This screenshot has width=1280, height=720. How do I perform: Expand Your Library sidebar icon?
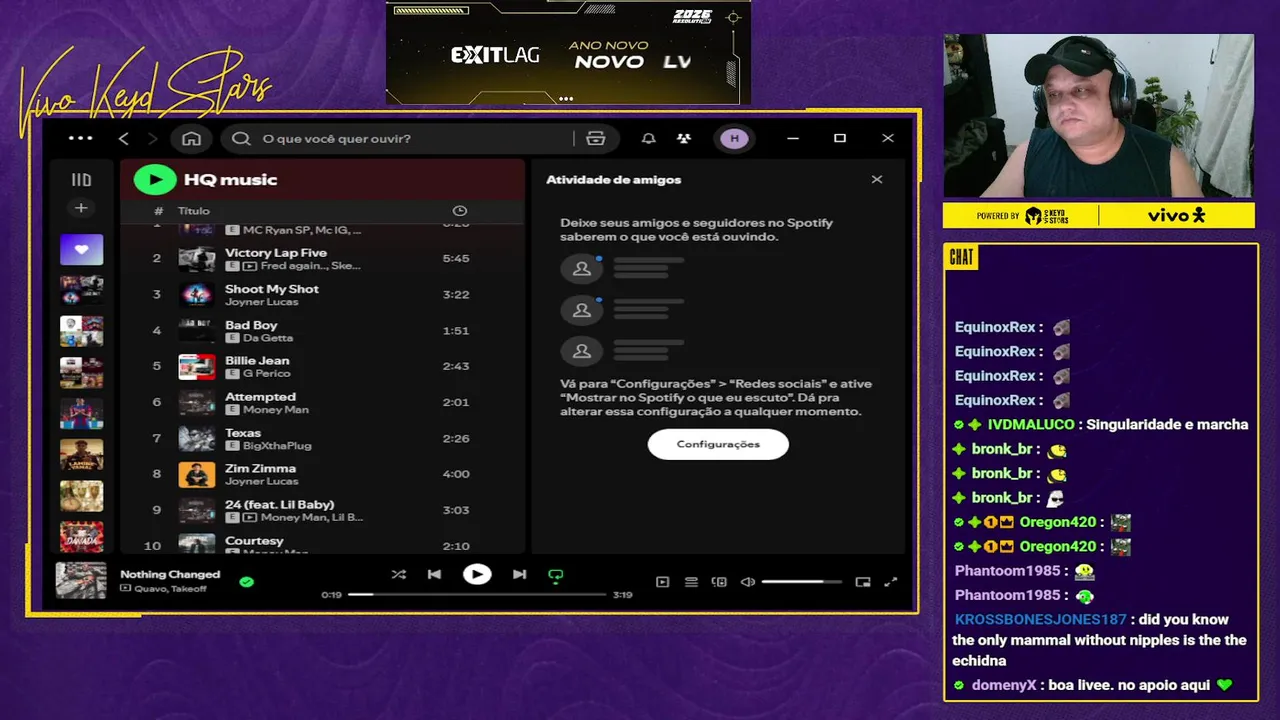pyautogui.click(x=81, y=180)
